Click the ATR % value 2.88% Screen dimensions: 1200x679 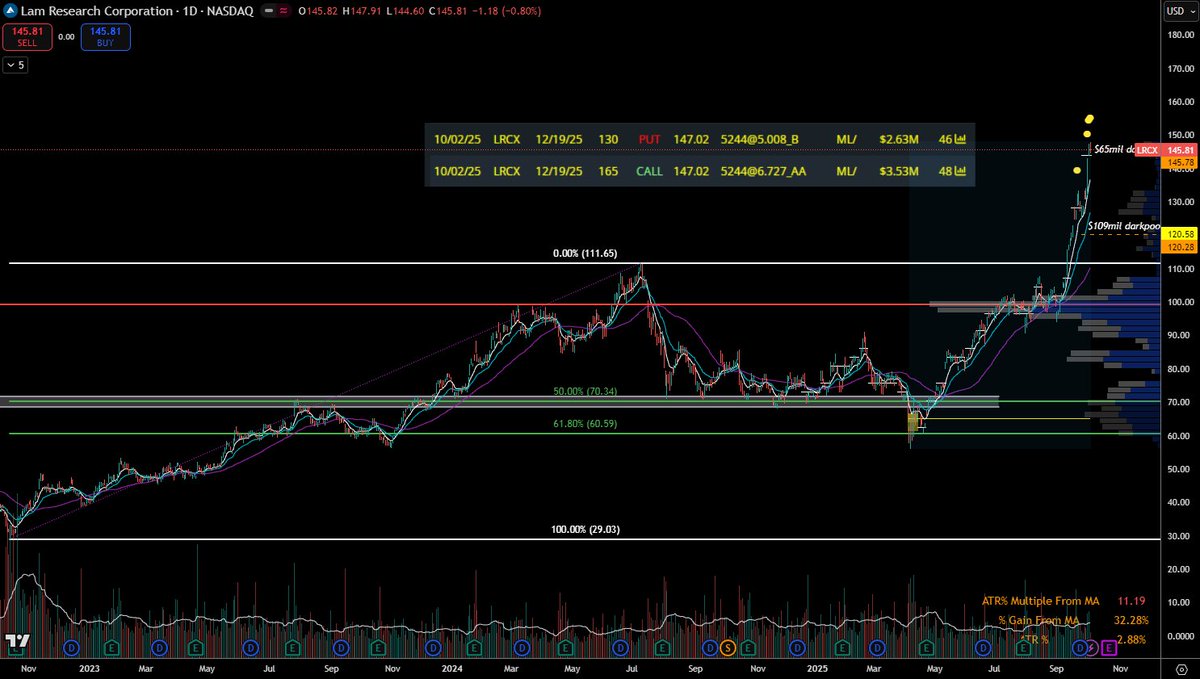click(1131, 639)
